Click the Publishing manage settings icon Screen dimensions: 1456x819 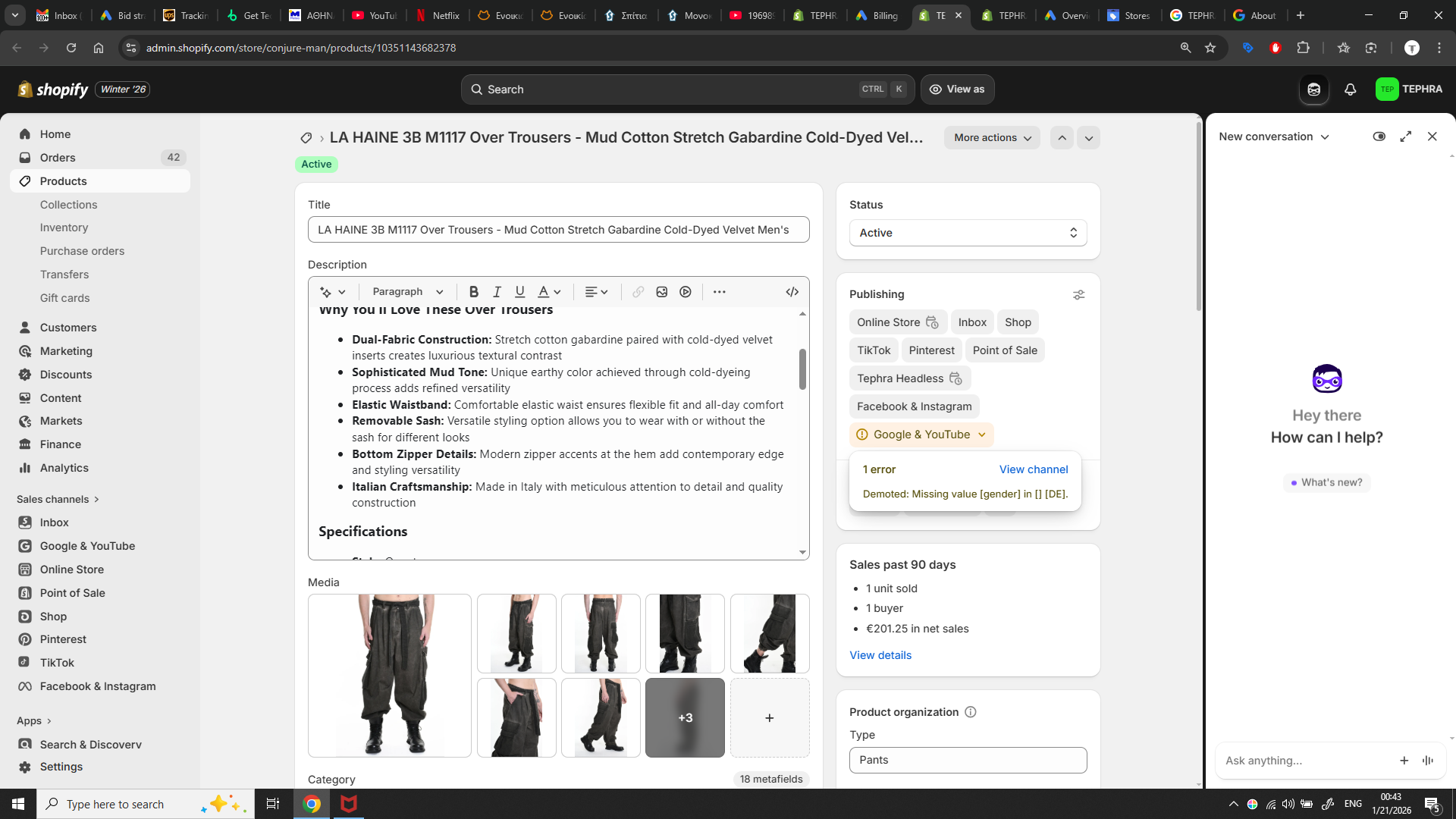(x=1078, y=295)
